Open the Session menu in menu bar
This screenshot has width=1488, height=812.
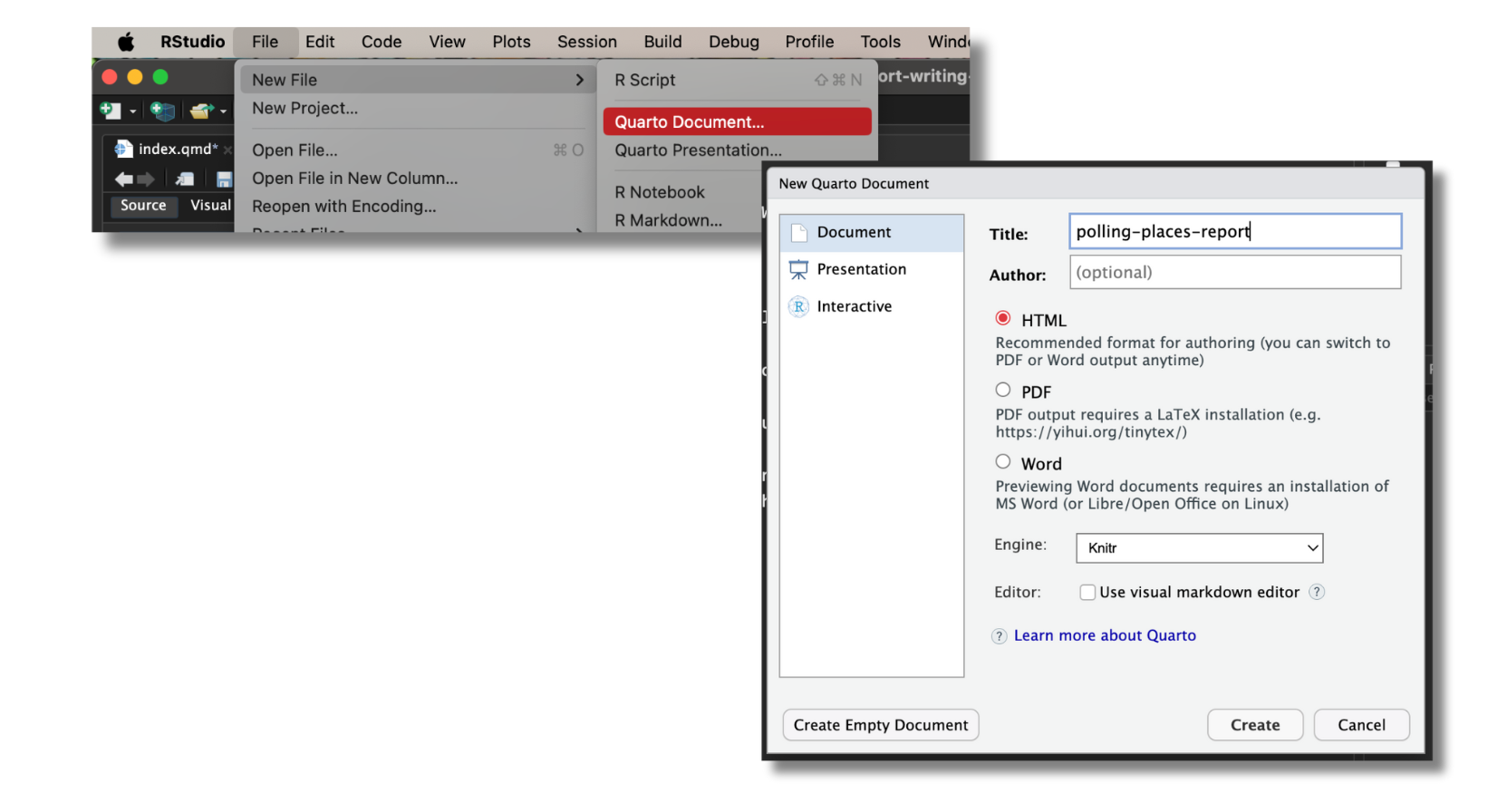(586, 42)
